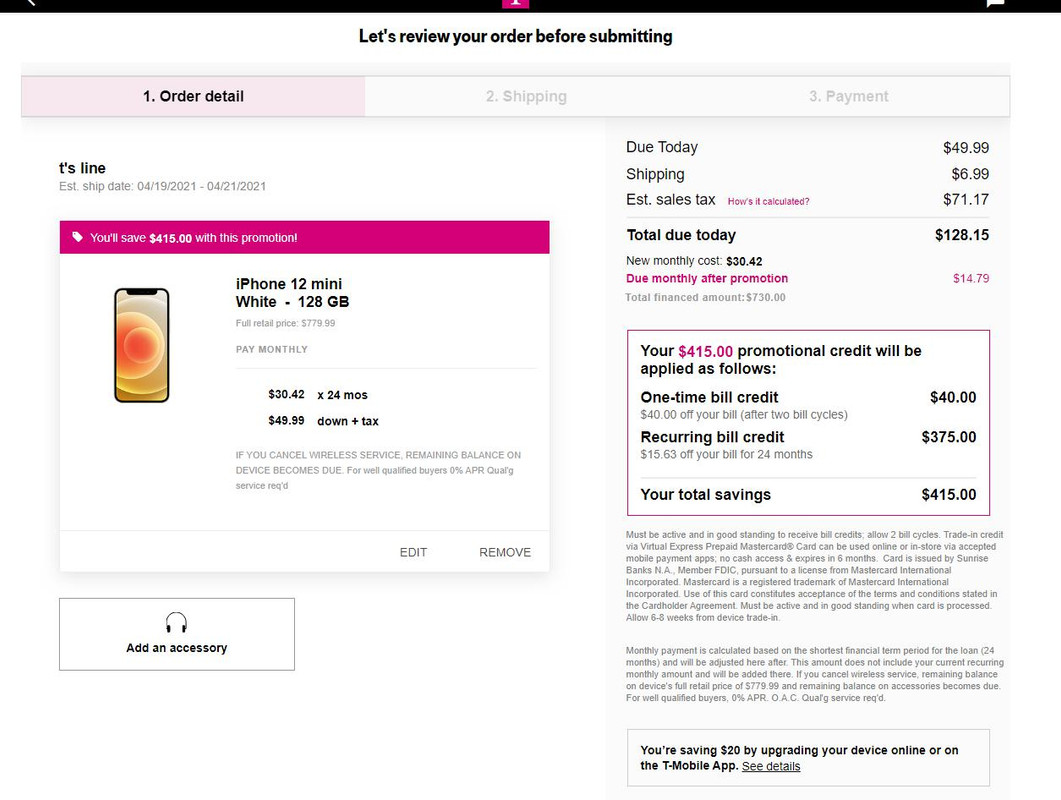Click the Est. ship date text
The width and height of the screenshot is (1061, 800).
pos(162,186)
